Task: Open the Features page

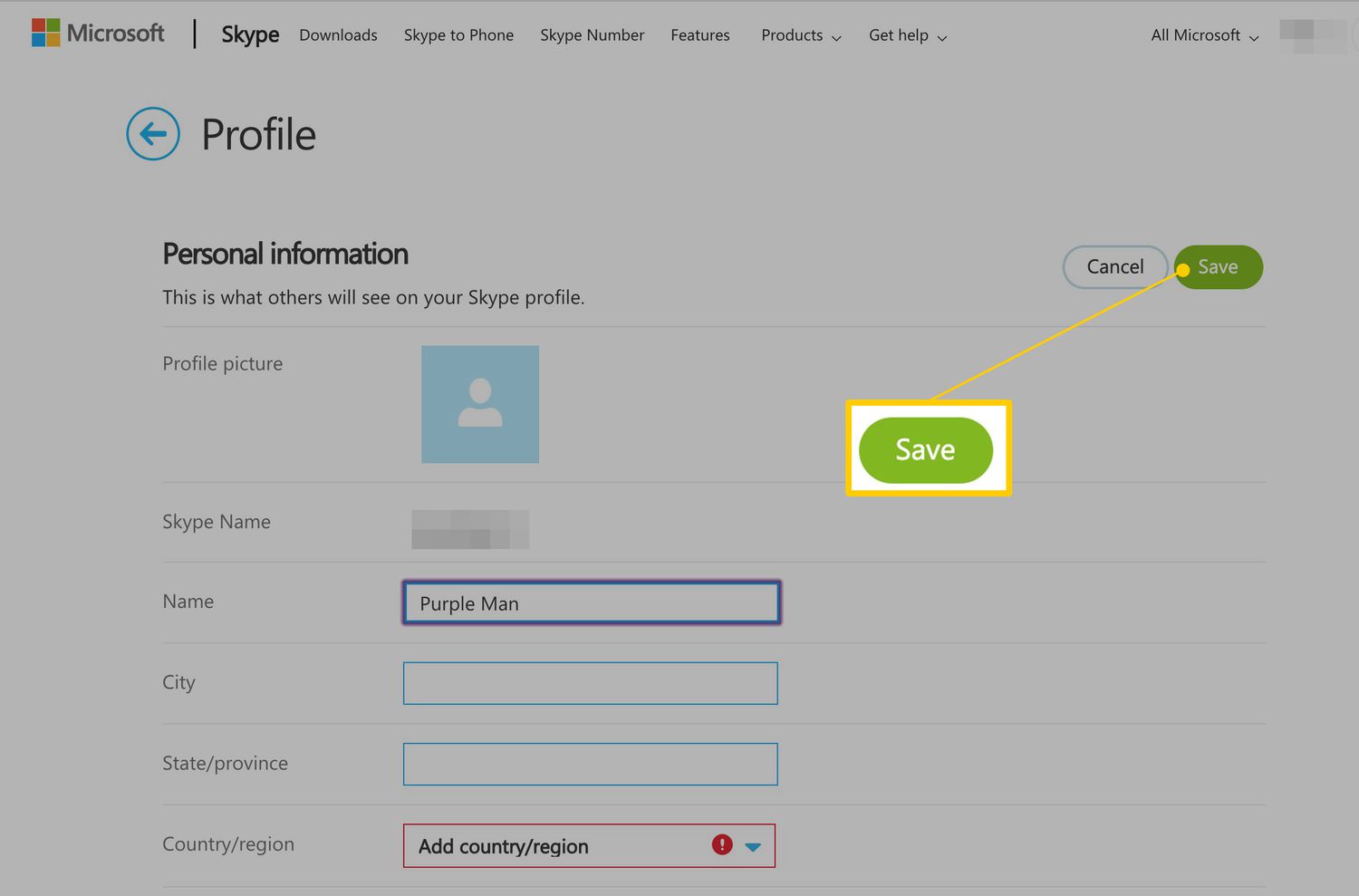Action: (699, 35)
